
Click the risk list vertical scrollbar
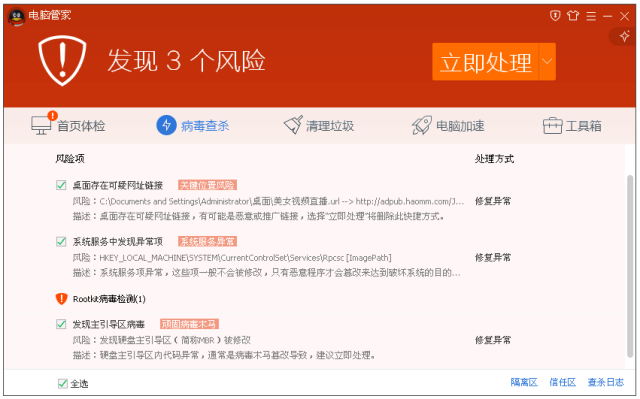tap(630, 267)
